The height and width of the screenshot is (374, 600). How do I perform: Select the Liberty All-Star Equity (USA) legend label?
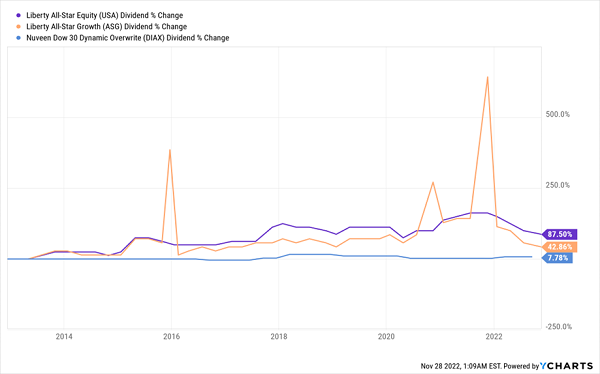coord(104,16)
